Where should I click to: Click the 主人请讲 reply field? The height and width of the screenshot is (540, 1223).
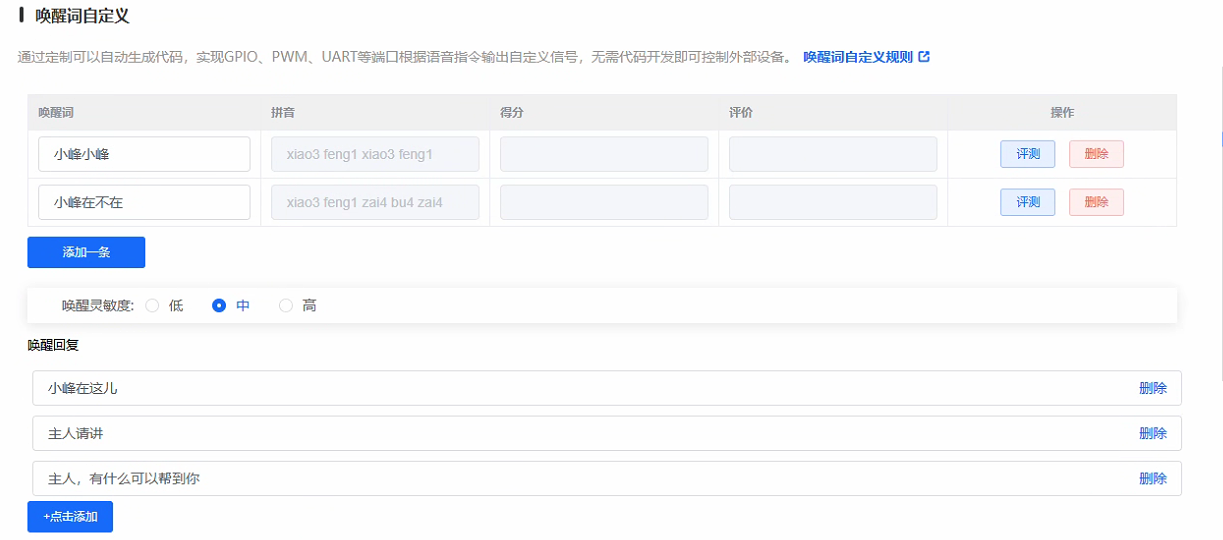point(580,433)
